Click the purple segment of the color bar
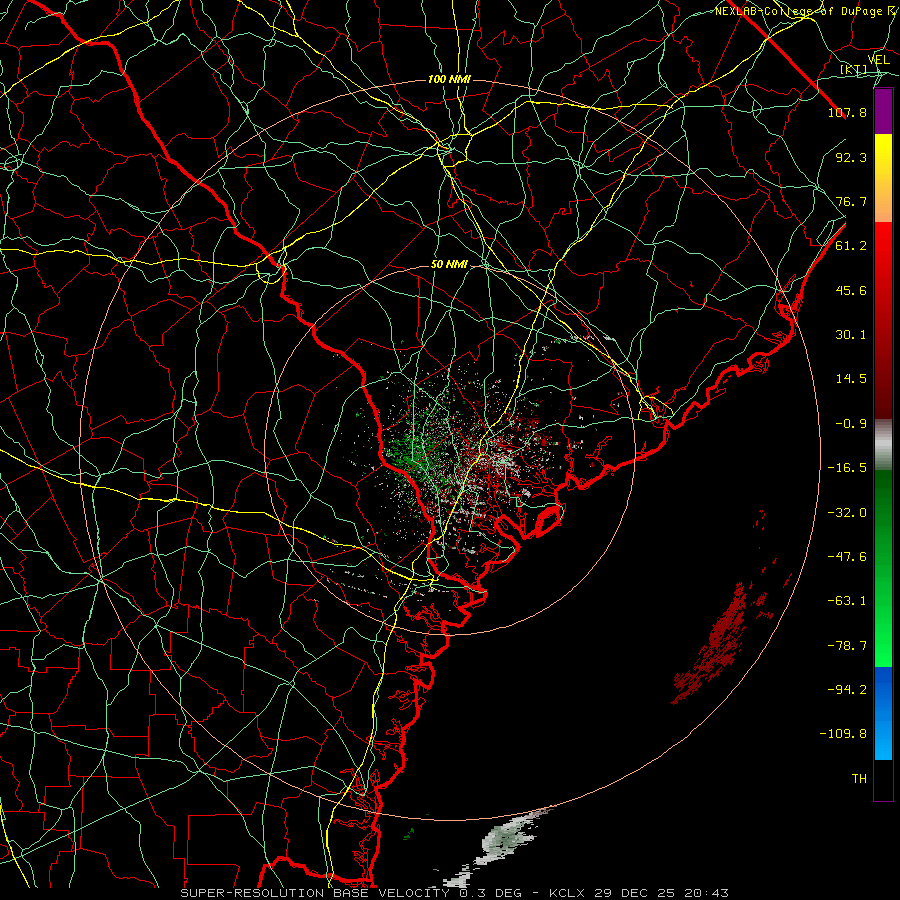Image resolution: width=900 pixels, height=900 pixels. [883, 112]
